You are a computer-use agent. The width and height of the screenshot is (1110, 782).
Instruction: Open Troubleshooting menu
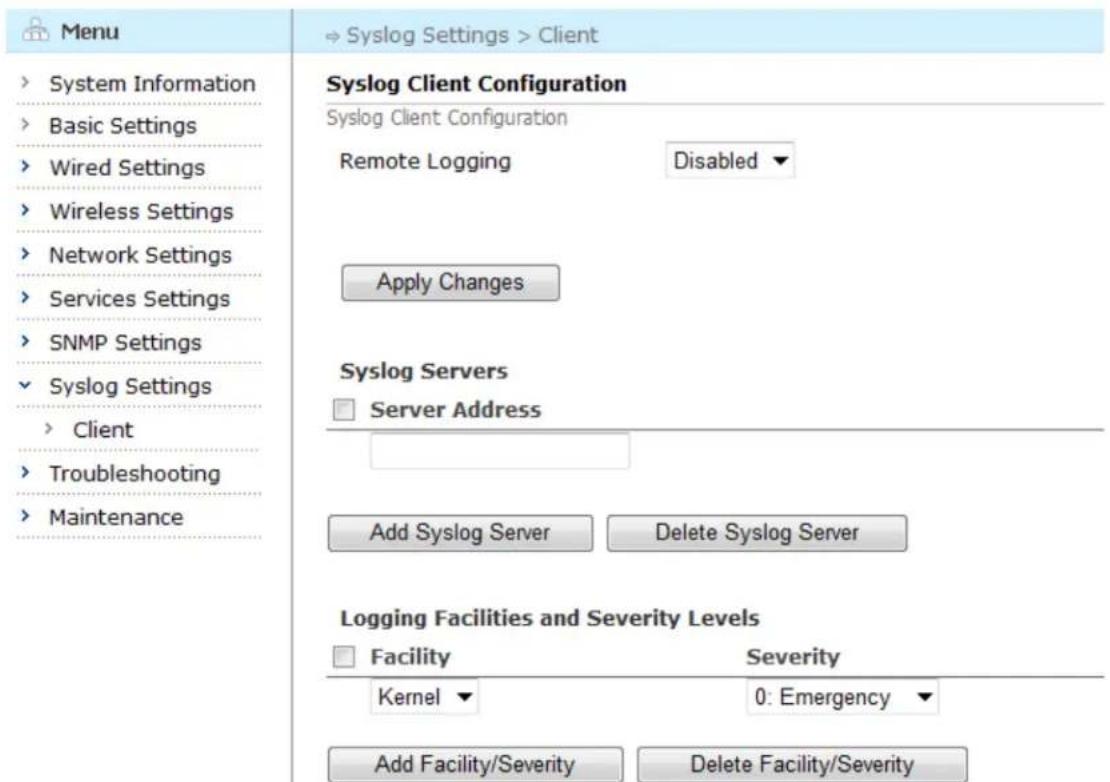pos(135,474)
